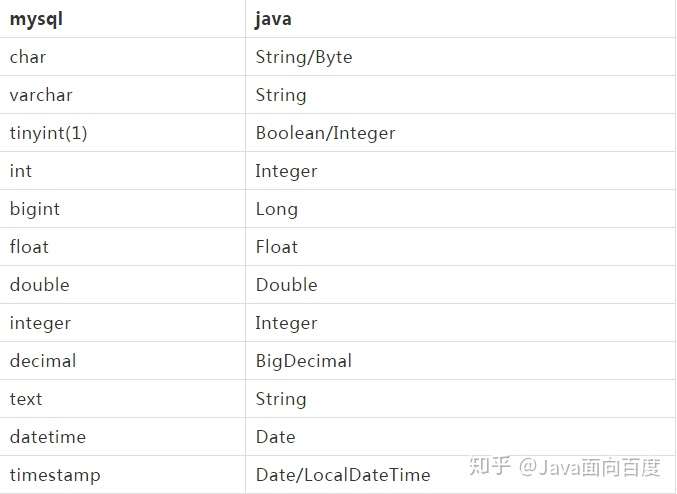Select the Boolean/Integer cell
Viewport: 677px width, 494px height.
point(325,133)
